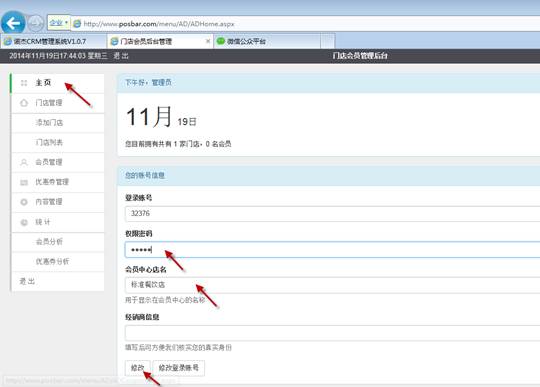The width and height of the screenshot is (540, 387).
Task: Switch to the 门店会员后台管理 tab
Action: coord(160,41)
